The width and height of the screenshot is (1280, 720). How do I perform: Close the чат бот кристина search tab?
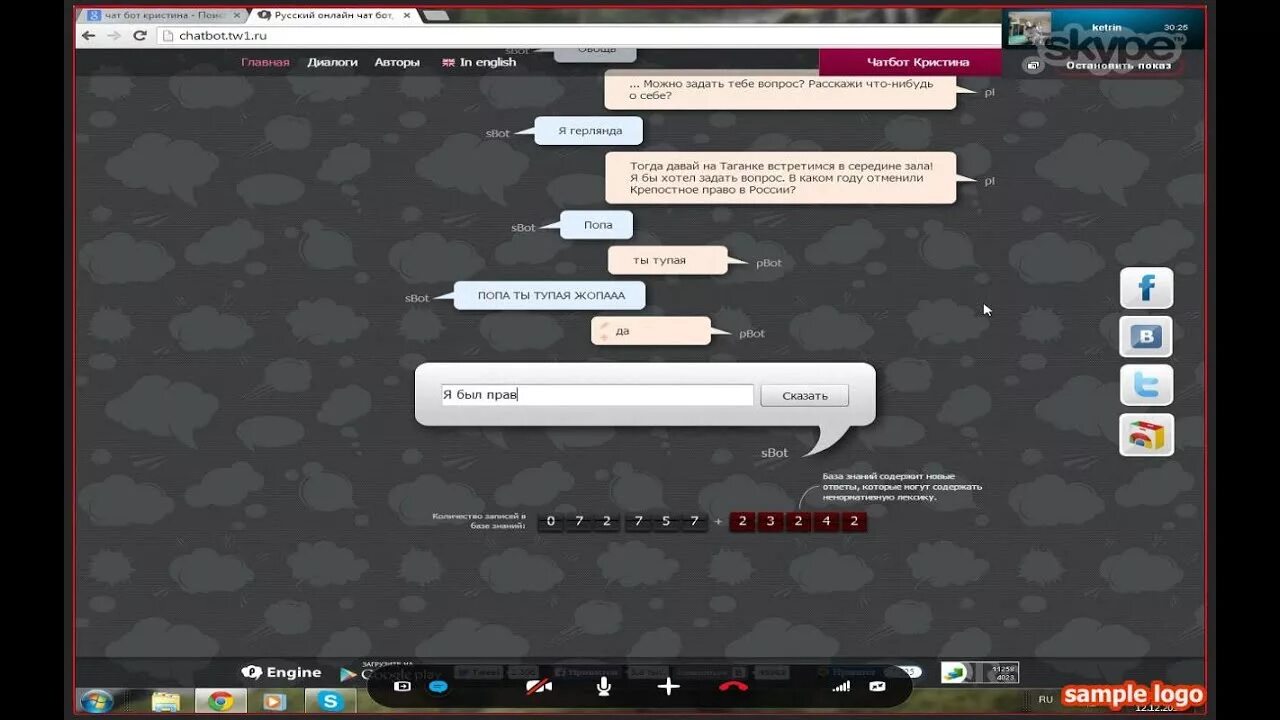click(237, 15)
